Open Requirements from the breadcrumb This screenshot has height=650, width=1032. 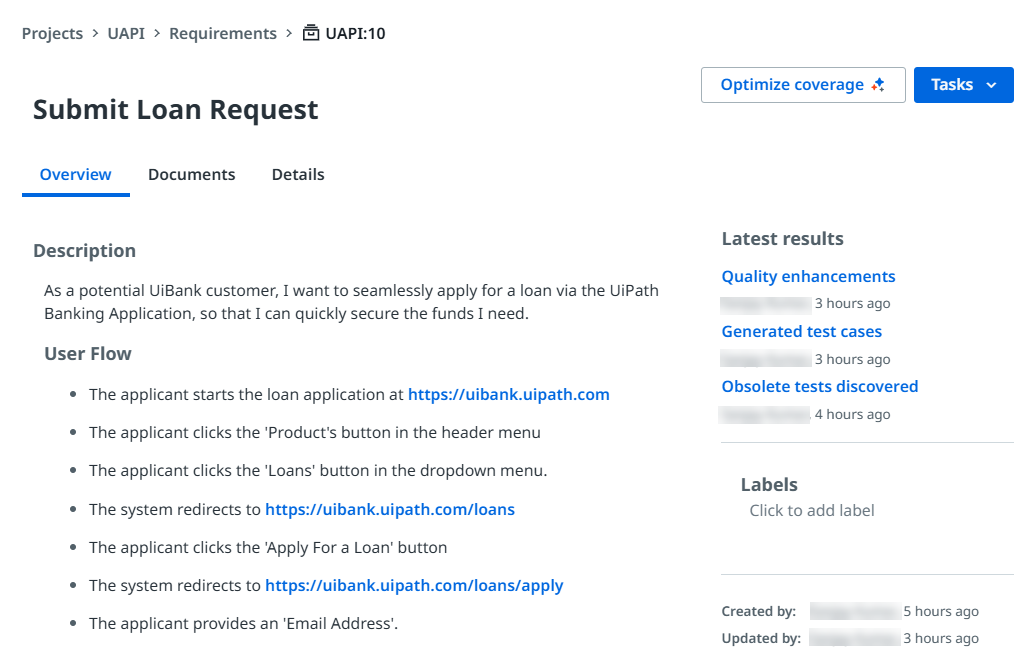coord(222,33)
